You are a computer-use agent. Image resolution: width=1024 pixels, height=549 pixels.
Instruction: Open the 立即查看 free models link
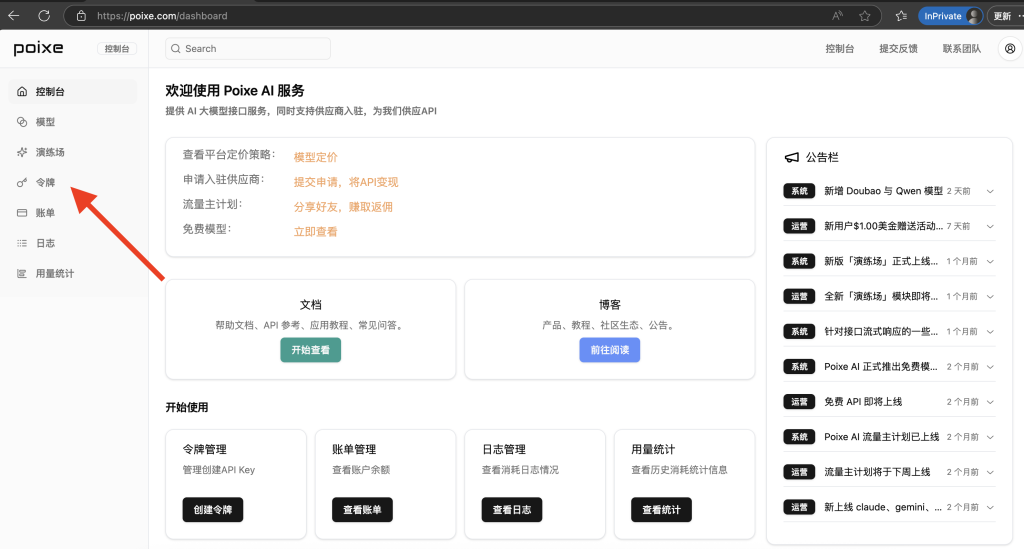pos(315,232)
